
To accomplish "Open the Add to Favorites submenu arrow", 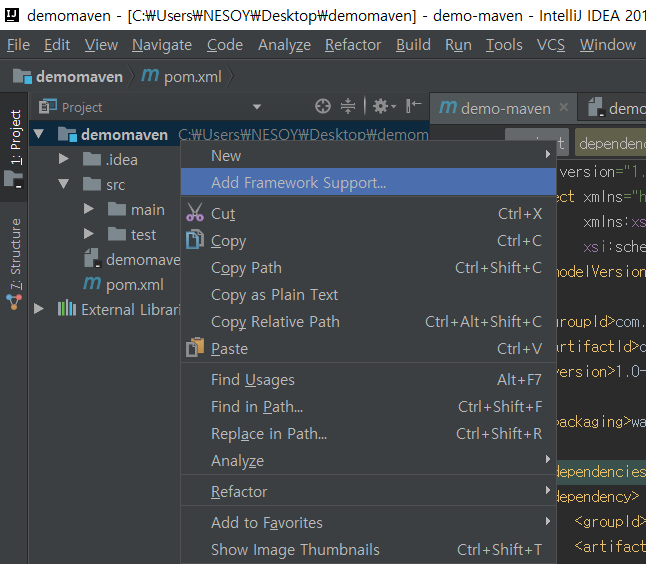I will pos(548,521).
